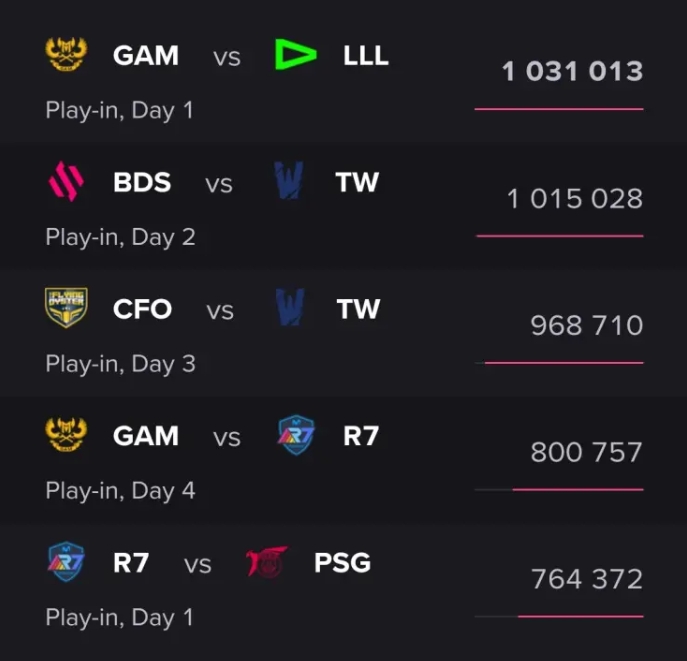
Task: Click the red PSG team logo
Action: 267,563
